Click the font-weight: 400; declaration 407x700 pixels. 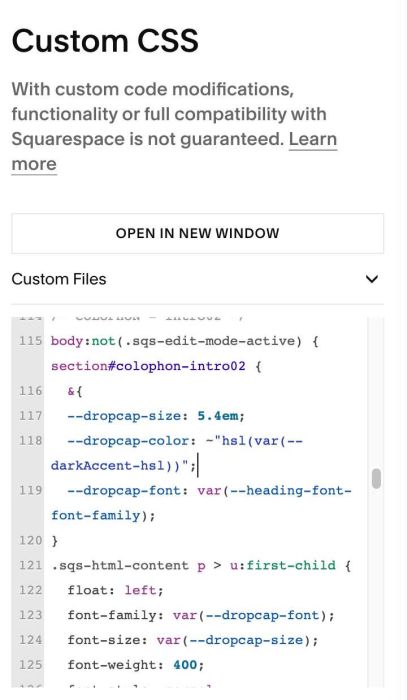tap(136, 665)
